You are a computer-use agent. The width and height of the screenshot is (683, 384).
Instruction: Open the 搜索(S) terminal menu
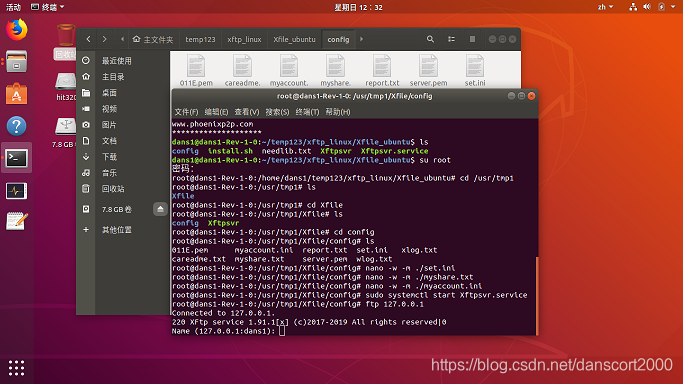[277, 112]
